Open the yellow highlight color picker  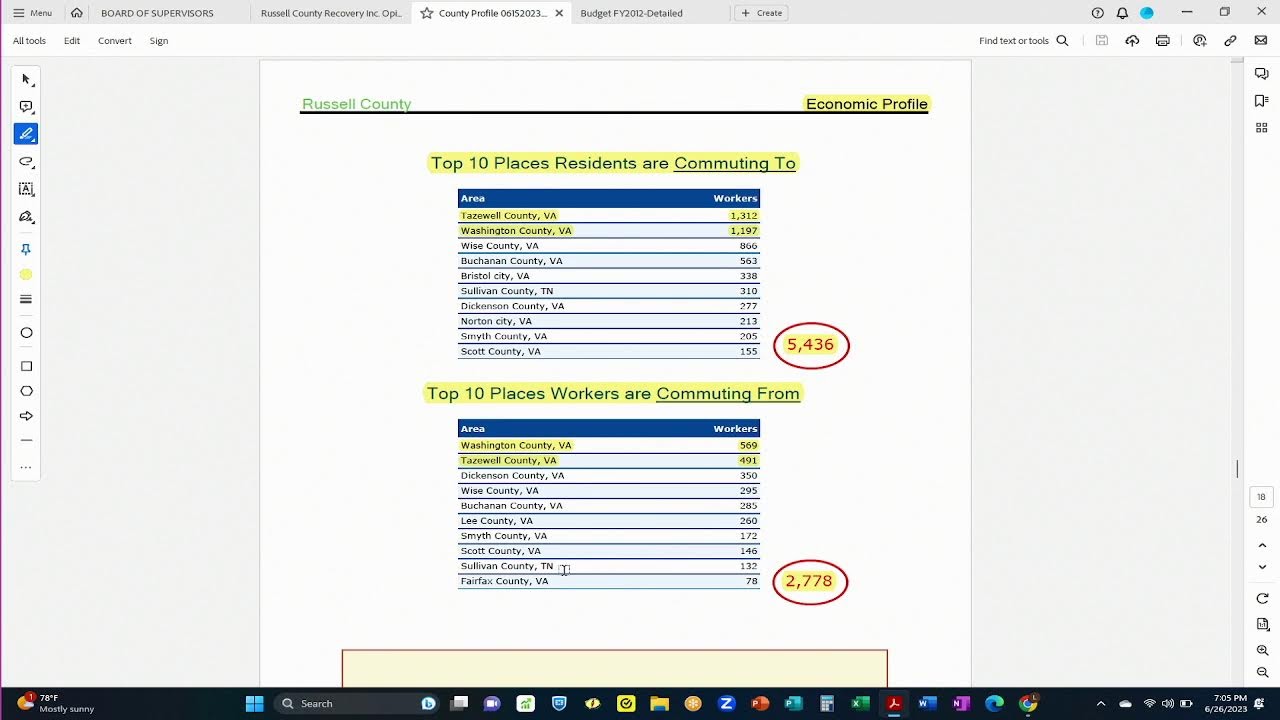(26, 274)
